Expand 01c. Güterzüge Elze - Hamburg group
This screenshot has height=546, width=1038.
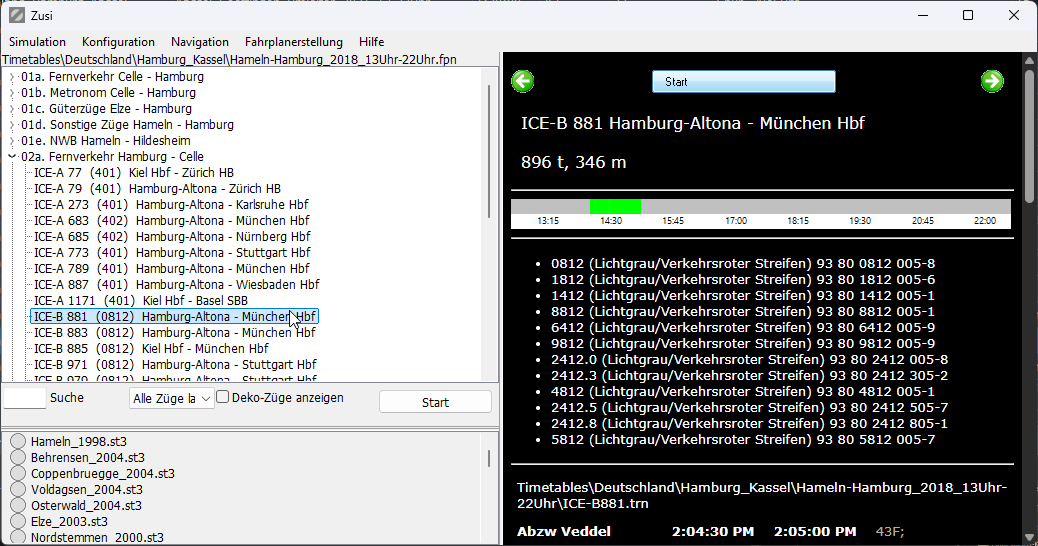tap(12, 109)
